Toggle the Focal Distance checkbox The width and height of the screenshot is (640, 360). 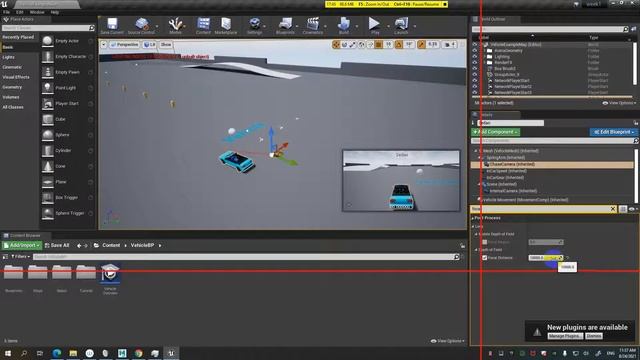pos(484,258)
